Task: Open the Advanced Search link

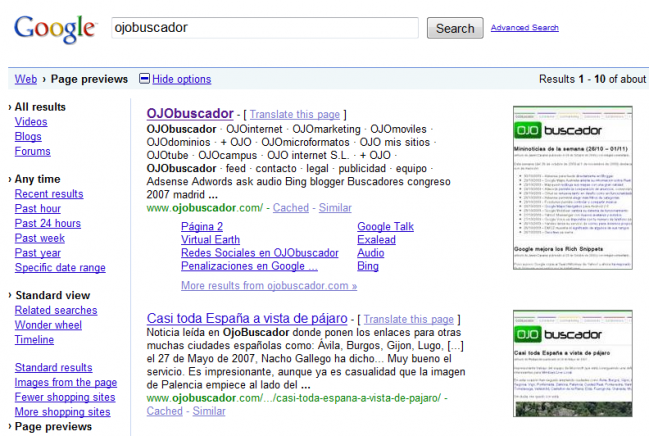Action: tap(524, 28)
